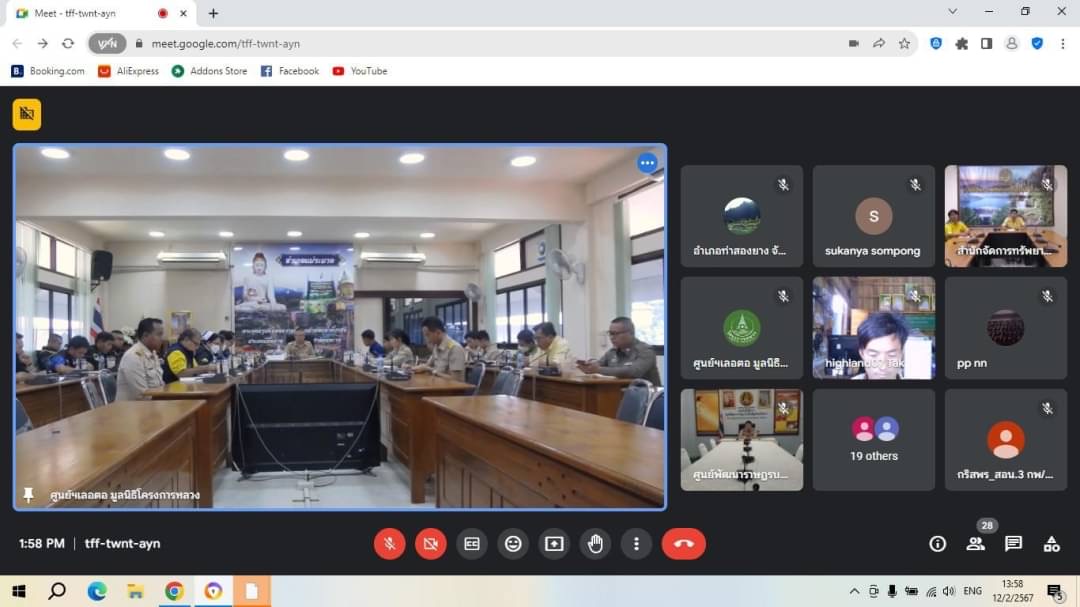
Task: Open more options in call controls
Action: pyautogui.click(x=636, y=544)
